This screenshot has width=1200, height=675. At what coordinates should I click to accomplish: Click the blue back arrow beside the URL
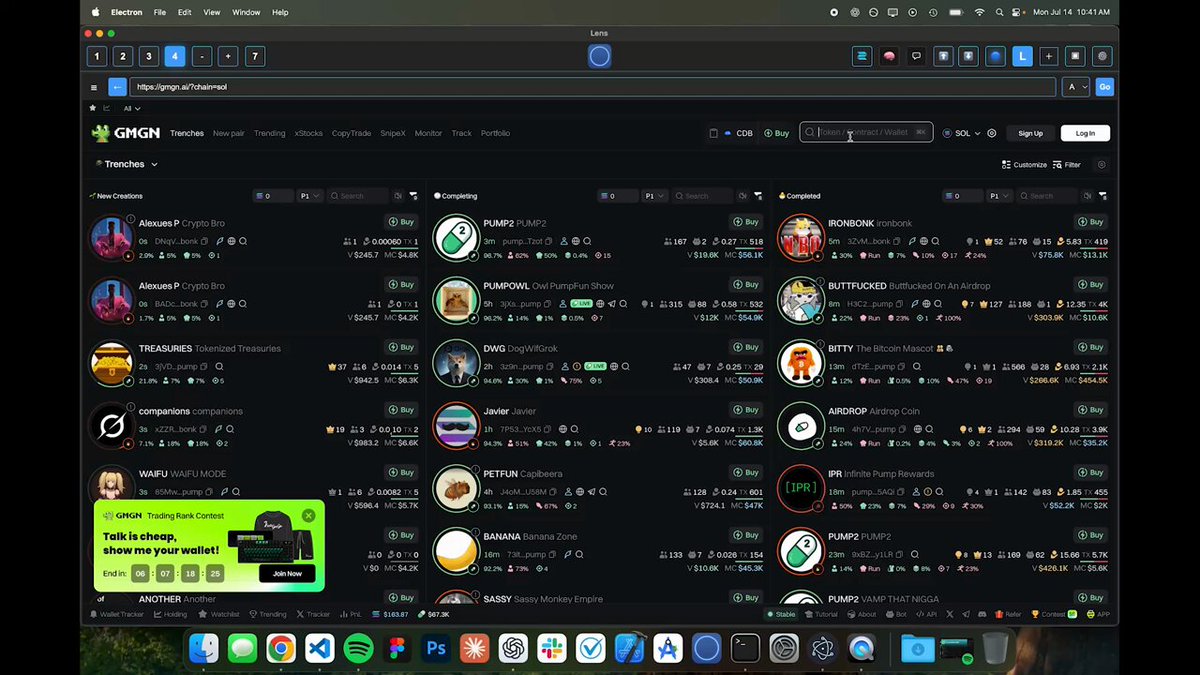(117, 87)
